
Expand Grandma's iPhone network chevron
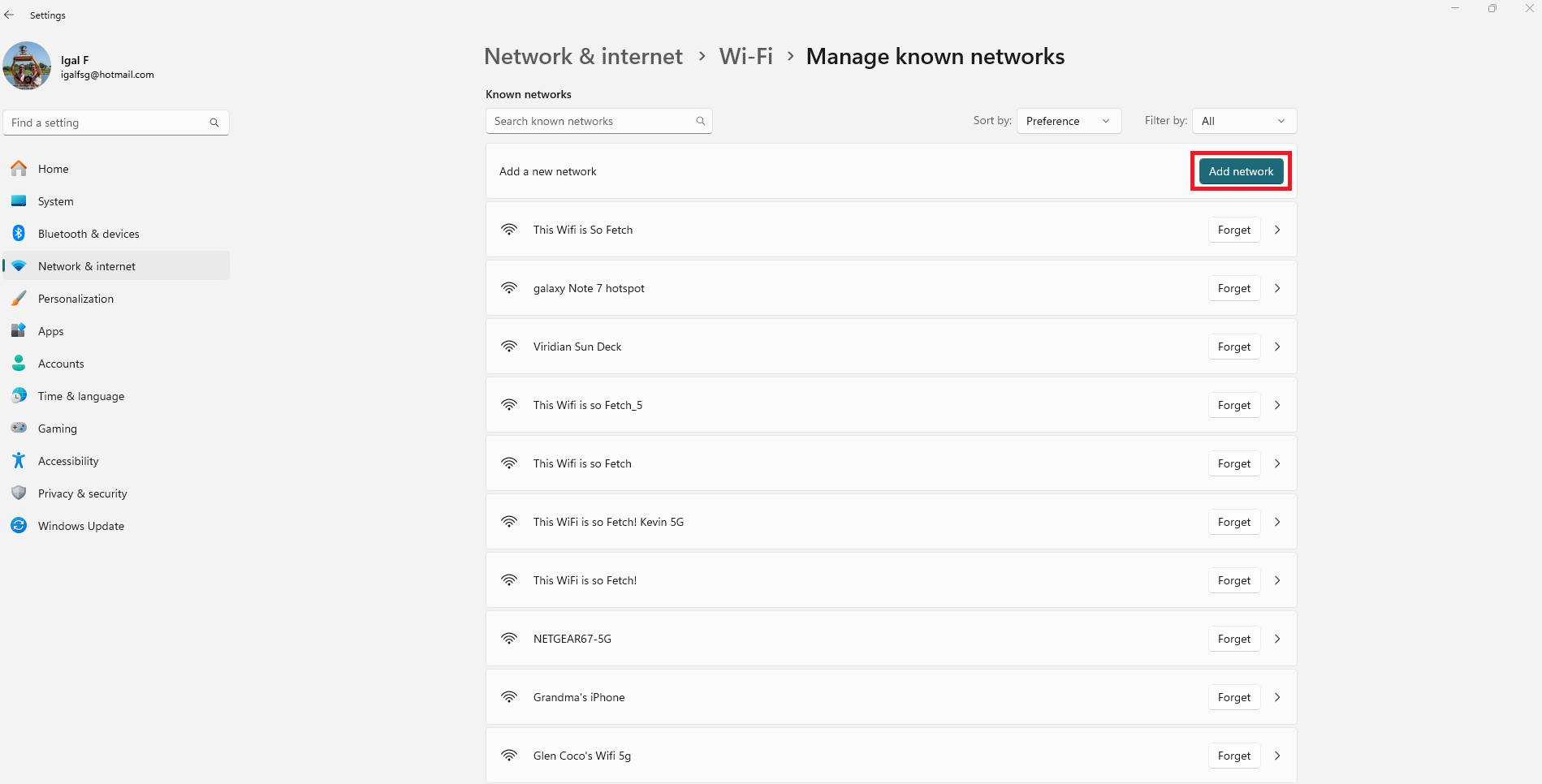[1277, 697]
